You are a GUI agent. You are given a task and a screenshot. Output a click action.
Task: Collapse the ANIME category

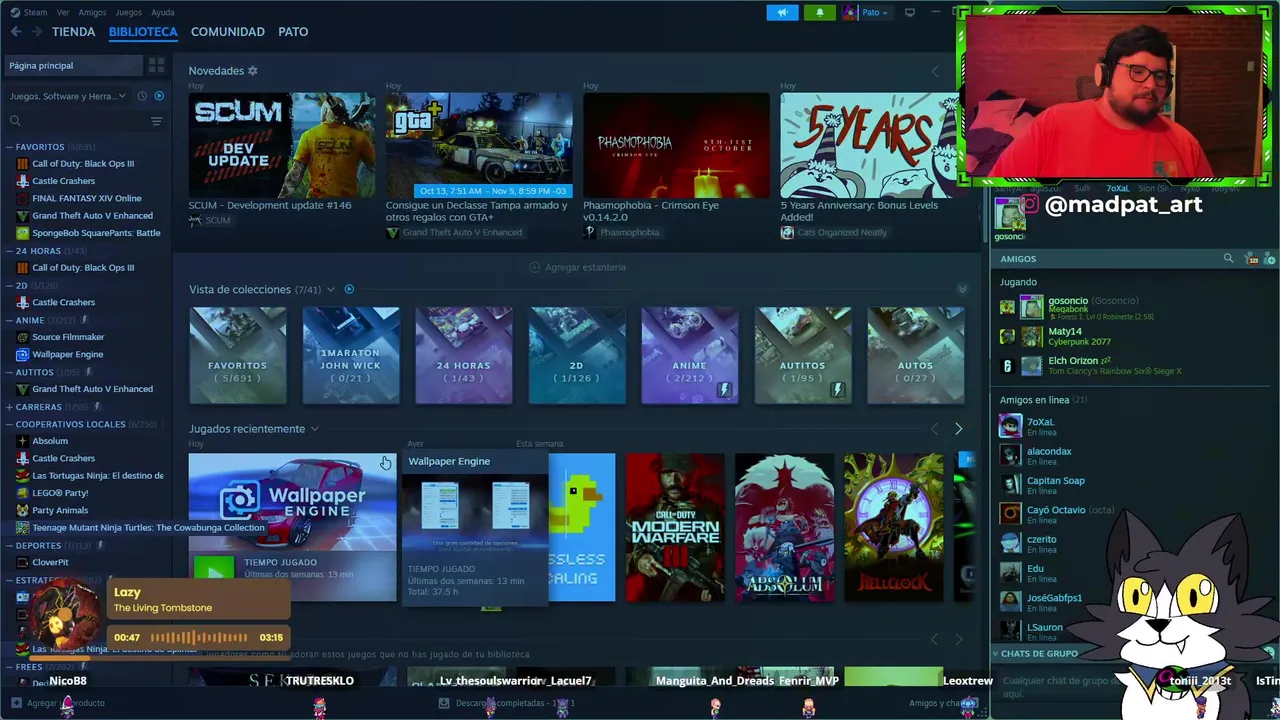[x=9, y=320]
